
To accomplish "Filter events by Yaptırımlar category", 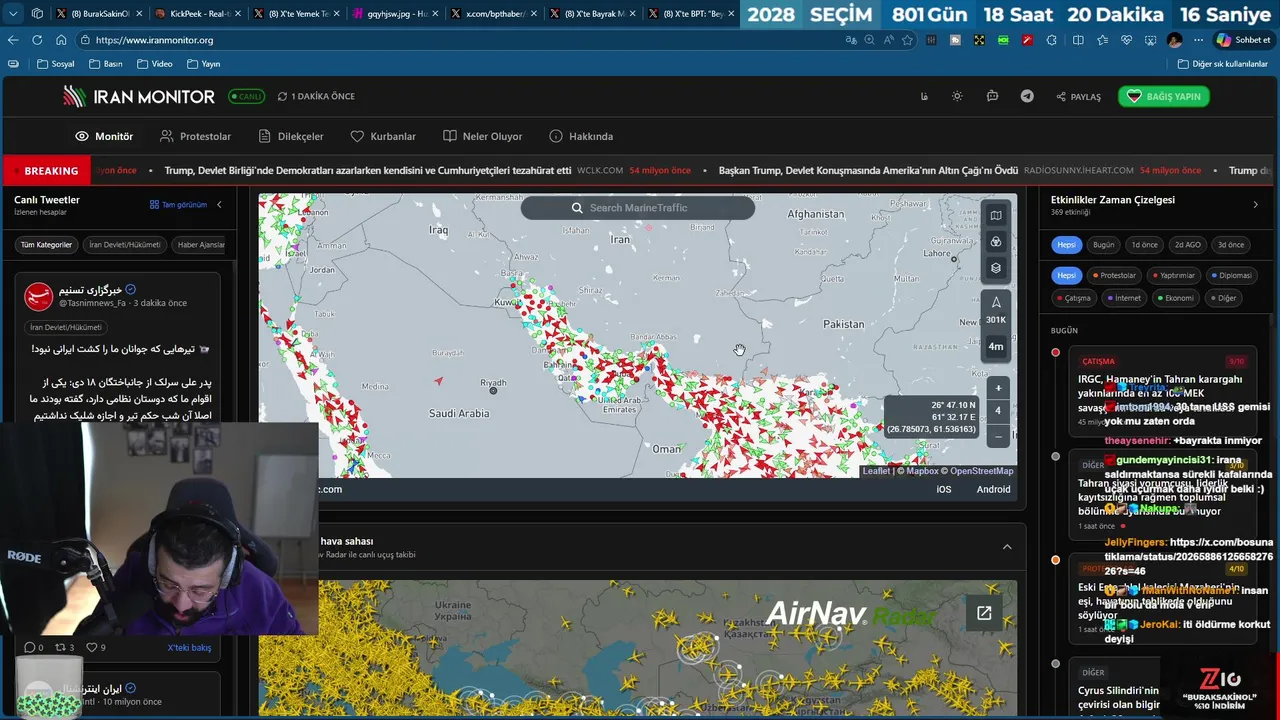I will click(x=1173, y=275).
